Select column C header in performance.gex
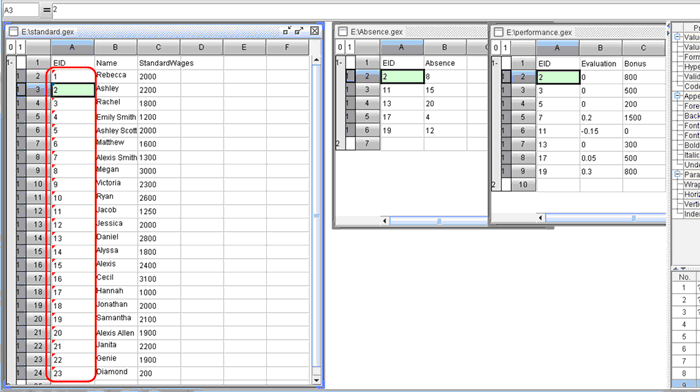The image size is (700, 392). click(643, 47)
